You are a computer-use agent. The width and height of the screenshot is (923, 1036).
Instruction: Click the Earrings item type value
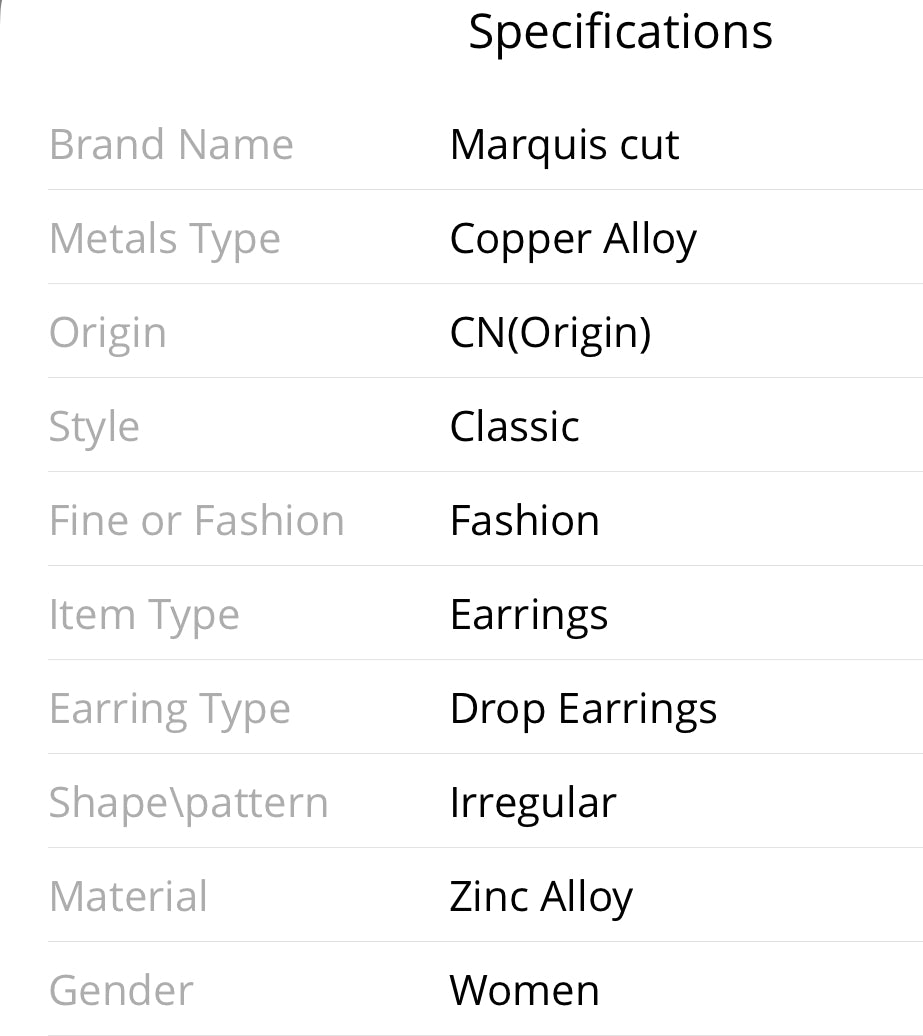[529, 616]
